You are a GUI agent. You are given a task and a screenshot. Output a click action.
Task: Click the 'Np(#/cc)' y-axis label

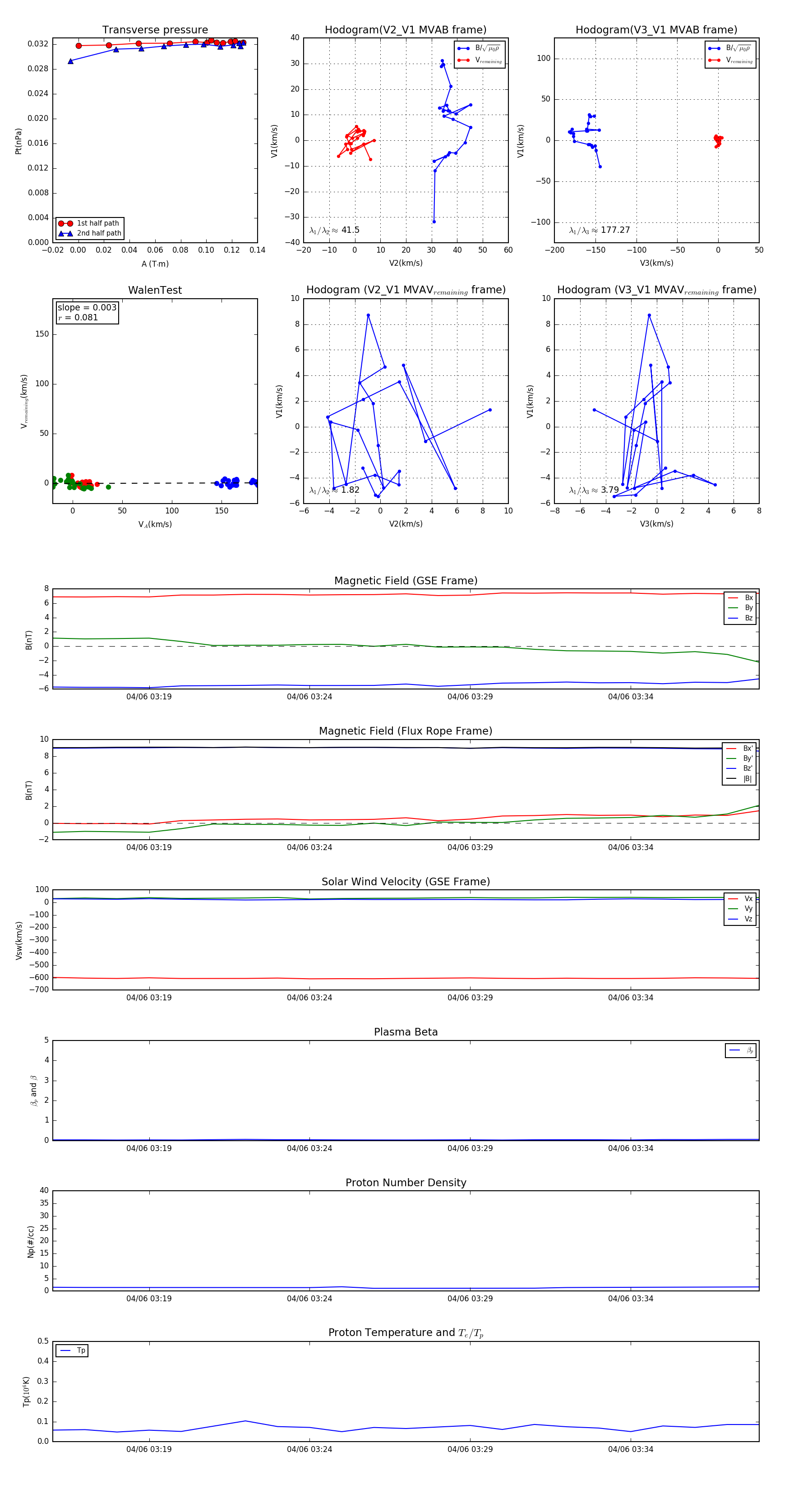(x=31, y=1242)
